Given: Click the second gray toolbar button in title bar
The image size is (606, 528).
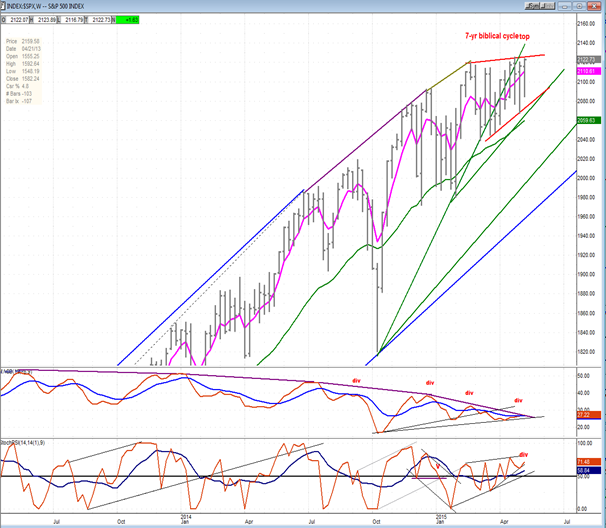Looking at the screenshot, I should (x=547, y=6).
